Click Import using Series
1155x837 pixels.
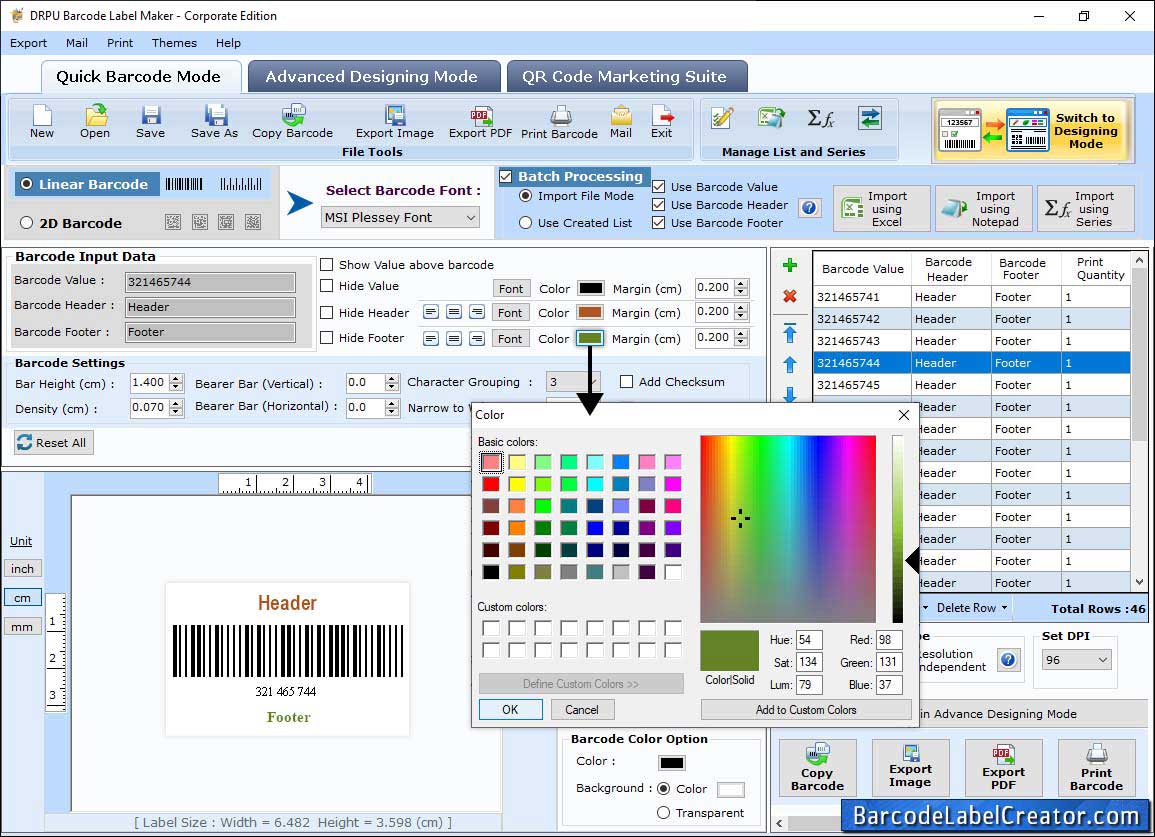point(1086,209)
